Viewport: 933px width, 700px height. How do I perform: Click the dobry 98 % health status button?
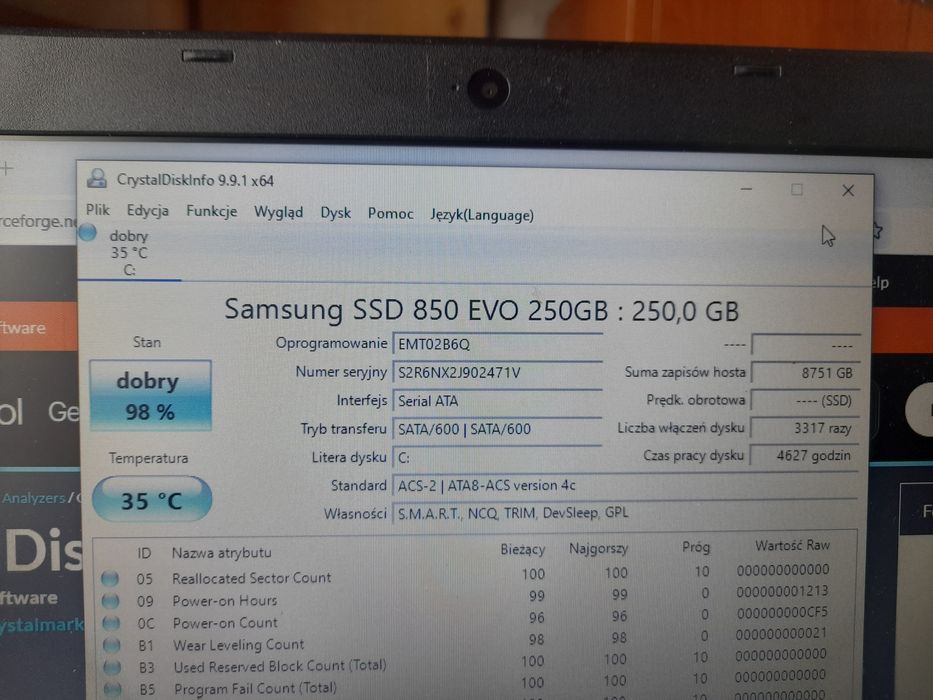click(151, 395)
